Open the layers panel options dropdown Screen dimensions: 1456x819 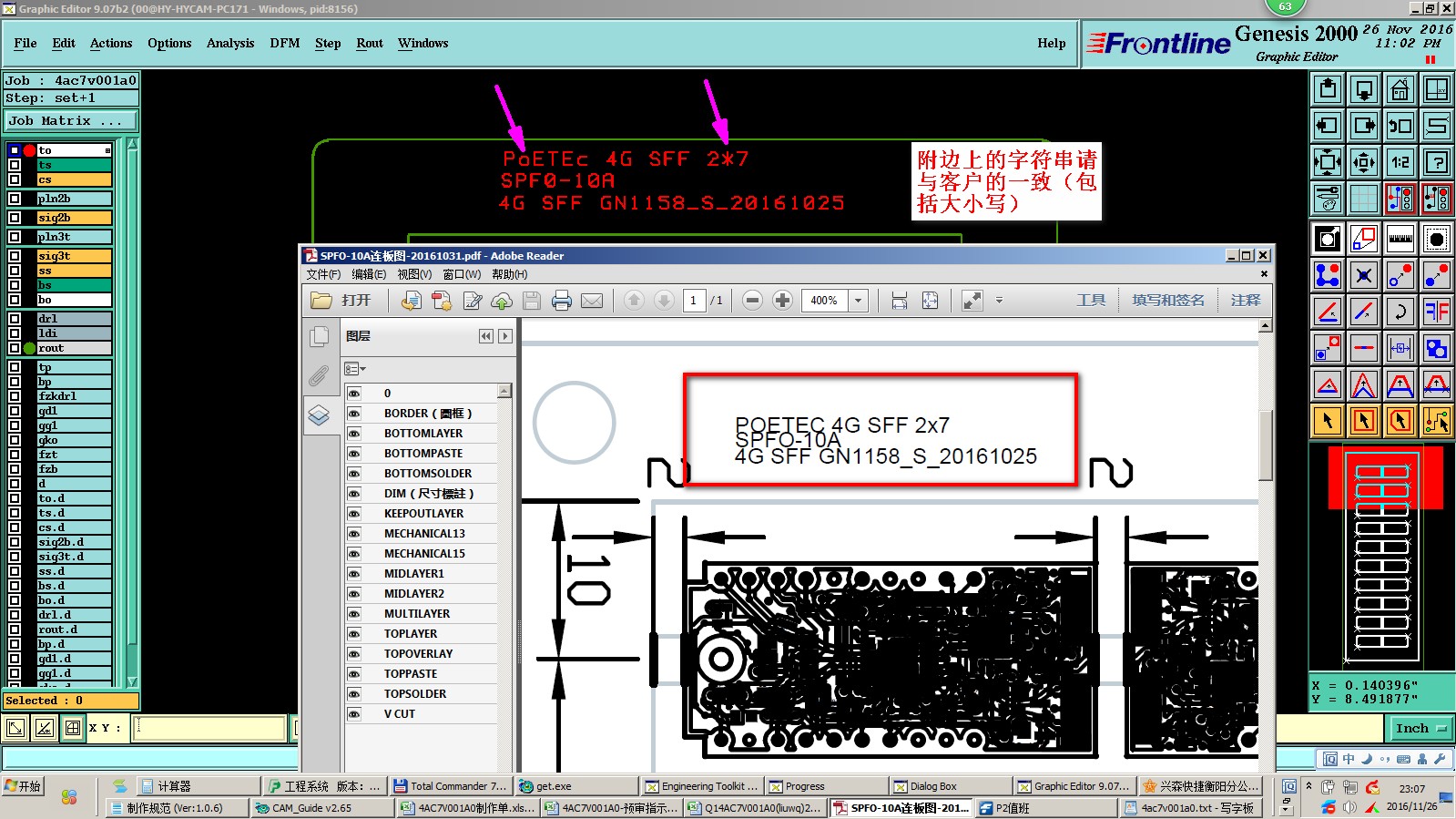pos(355,369)
